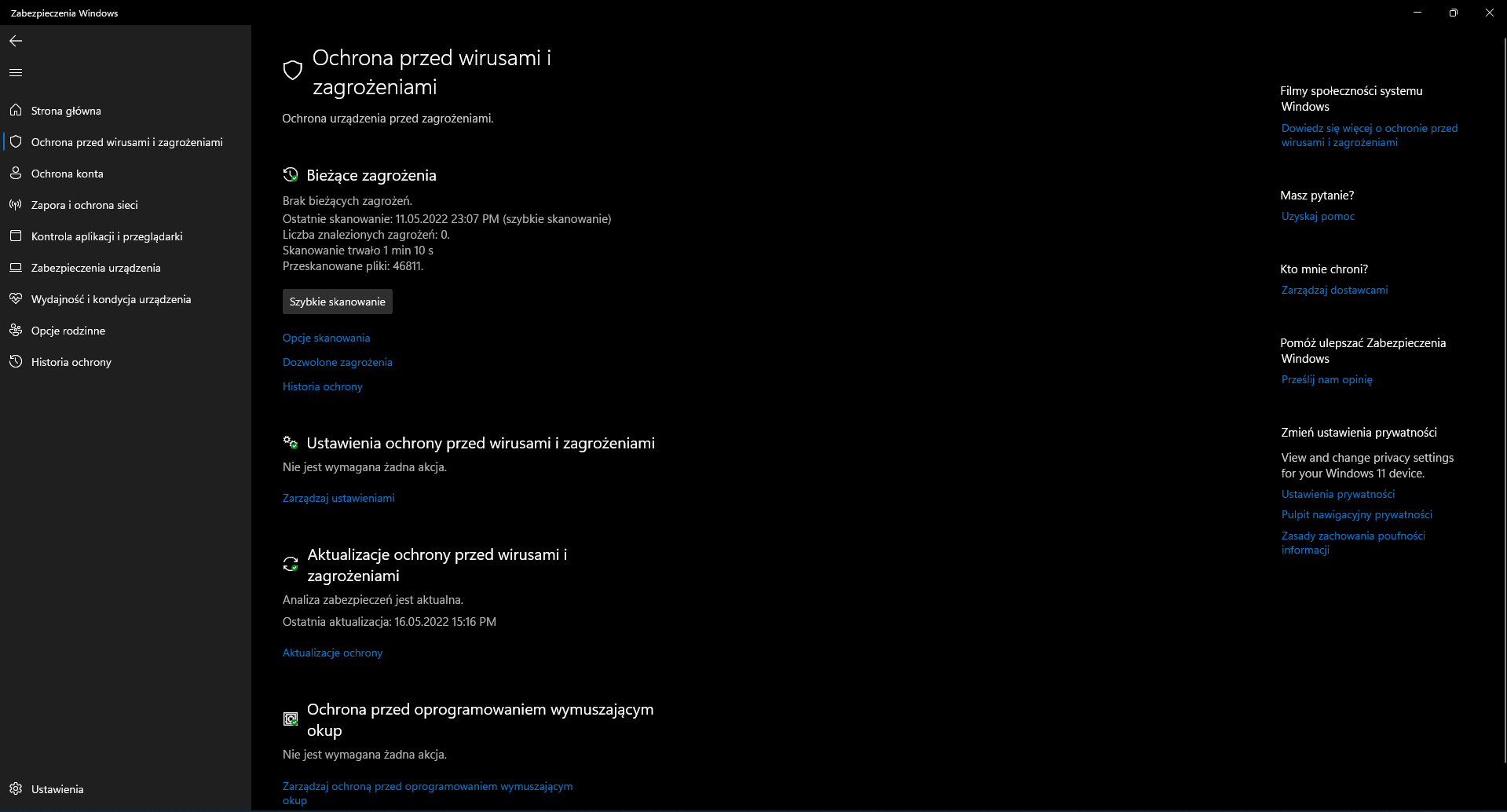Click the family icon for Opcje rodzinne

pos(16,331)
